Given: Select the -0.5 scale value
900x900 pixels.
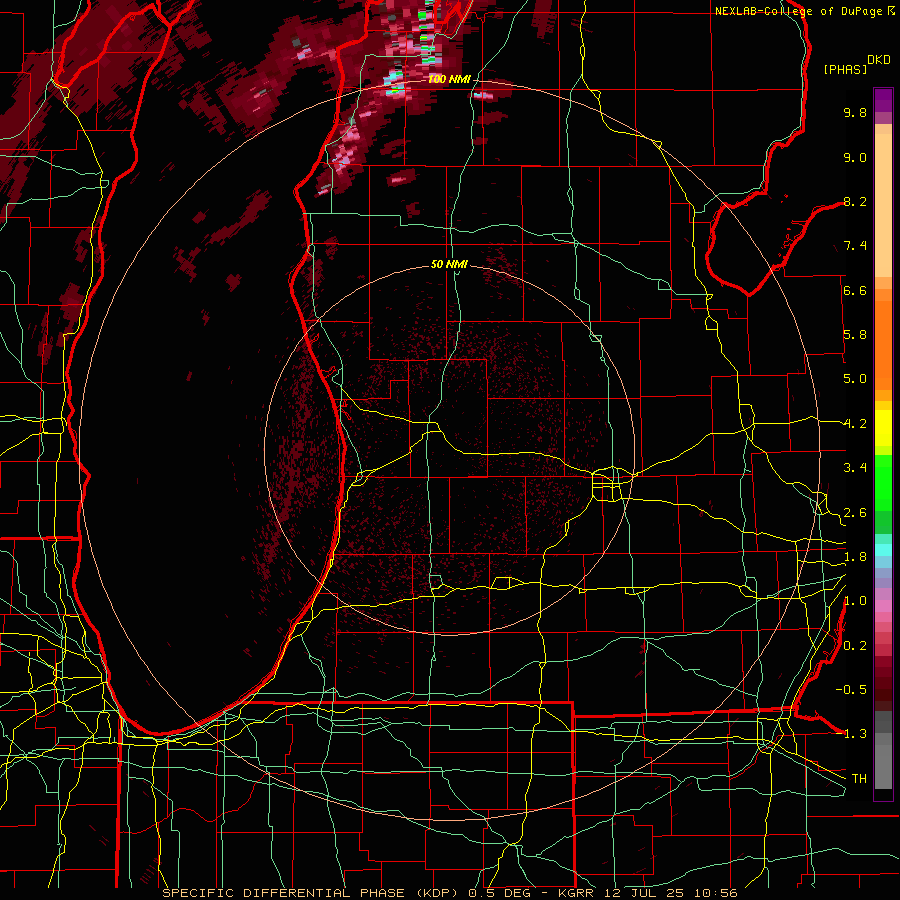Looking at the screenshot, I should (x=851, y=690).
